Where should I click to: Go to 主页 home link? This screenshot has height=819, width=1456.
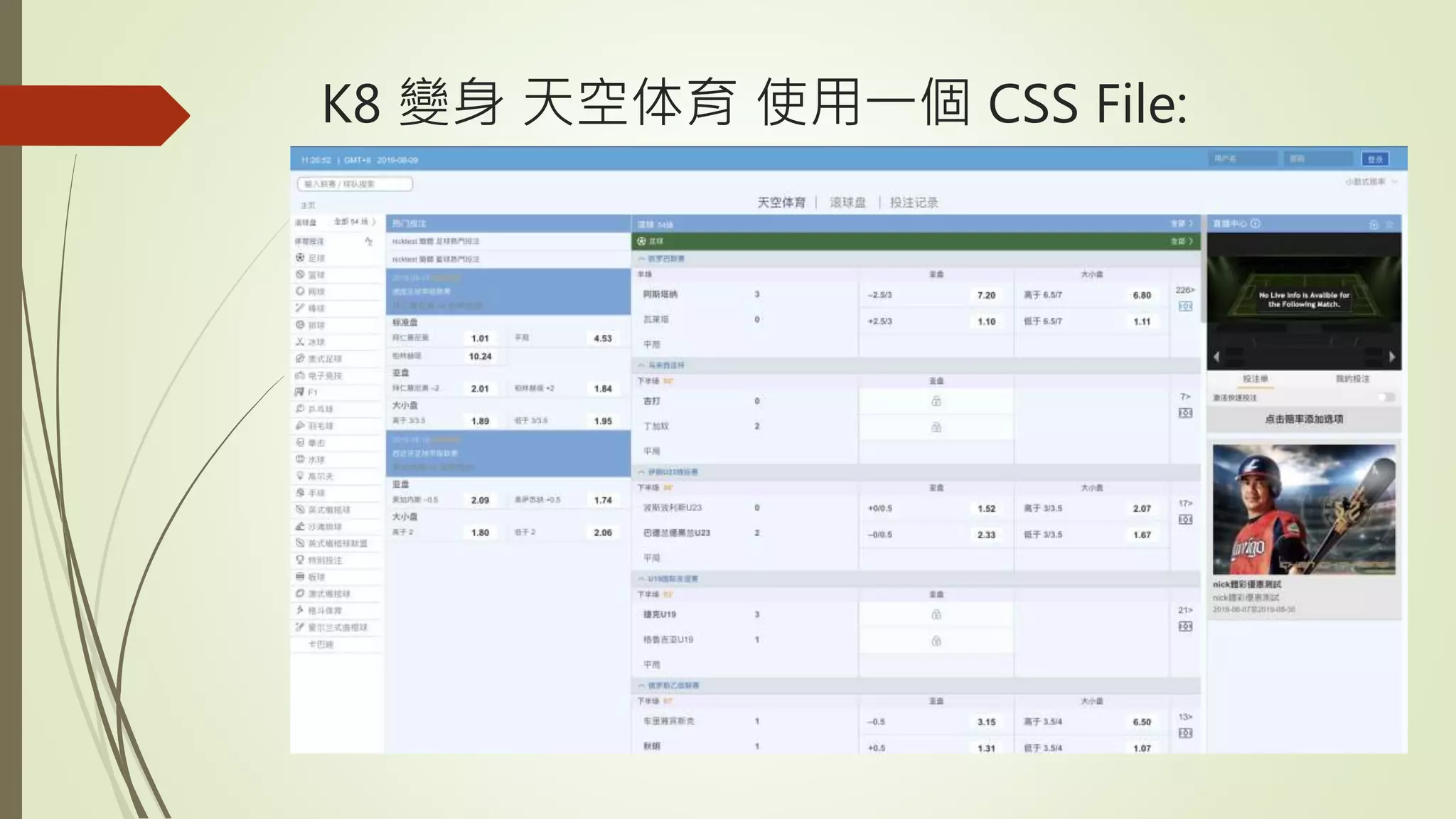[x=307, y=205]
